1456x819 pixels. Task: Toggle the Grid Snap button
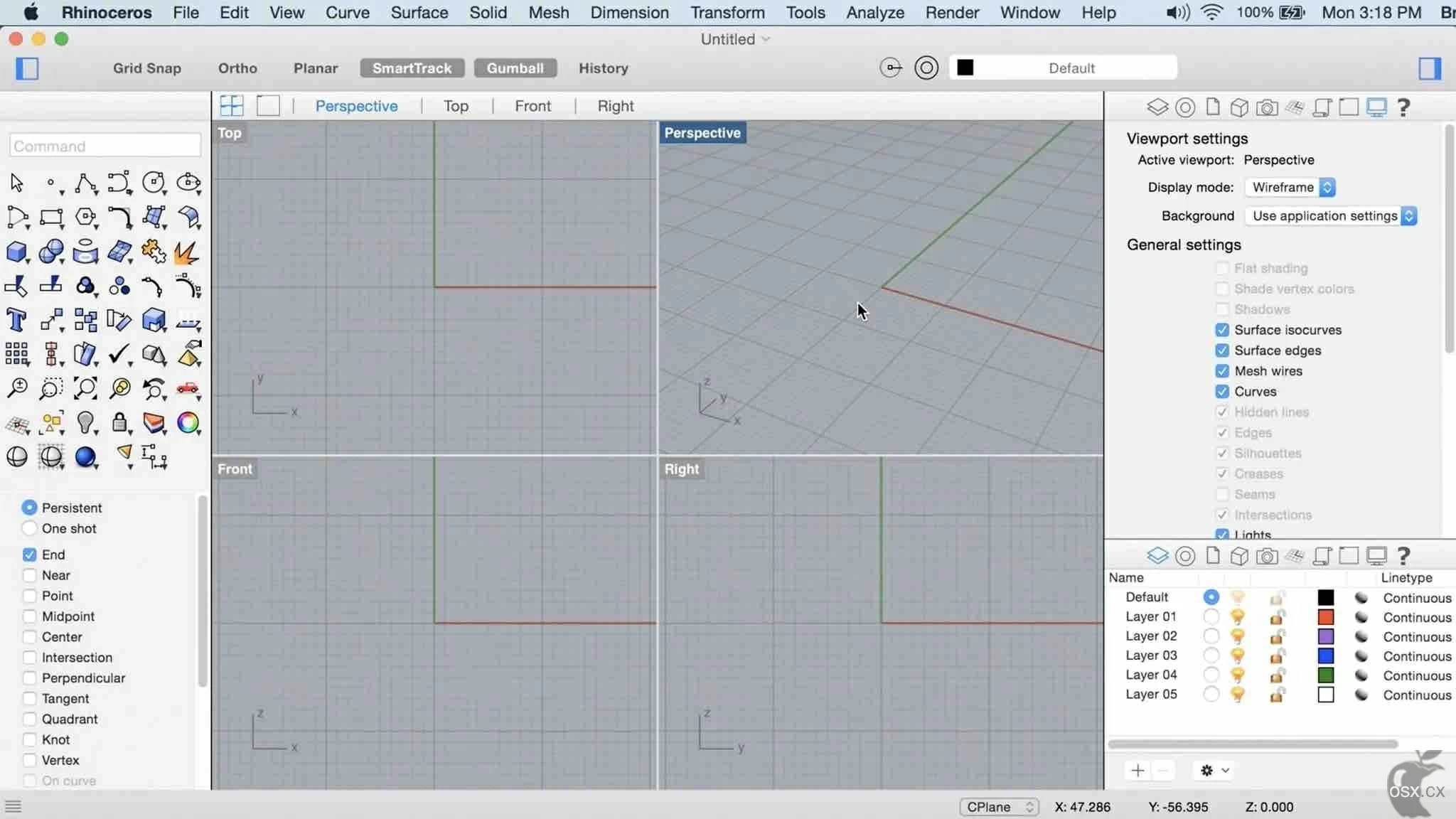[147, 68]
